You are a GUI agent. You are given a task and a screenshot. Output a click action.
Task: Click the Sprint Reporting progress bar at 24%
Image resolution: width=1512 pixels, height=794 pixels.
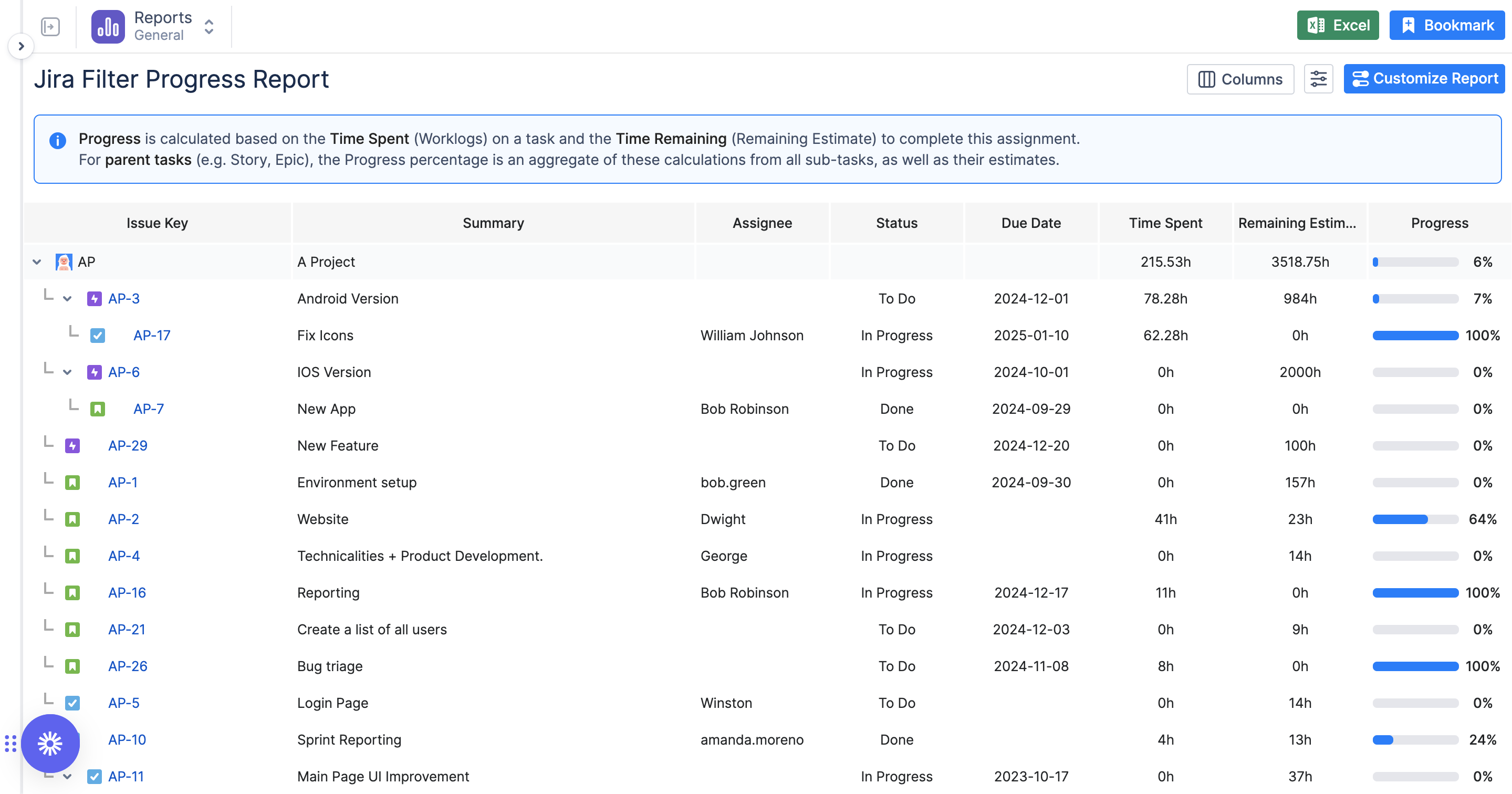pyautogui.click(x=1415, y=740)
